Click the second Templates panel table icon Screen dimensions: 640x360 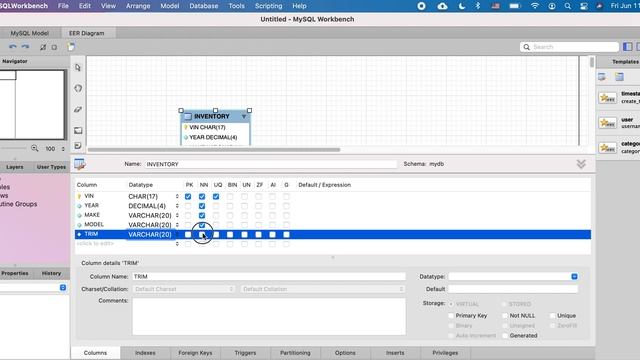pos(620,76)
